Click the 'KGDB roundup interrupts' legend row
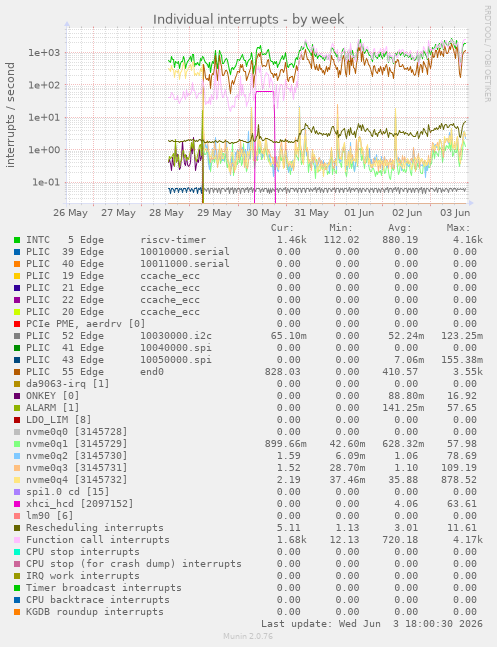The width and height of the screenshot is (497, 647). coord(95,612)
